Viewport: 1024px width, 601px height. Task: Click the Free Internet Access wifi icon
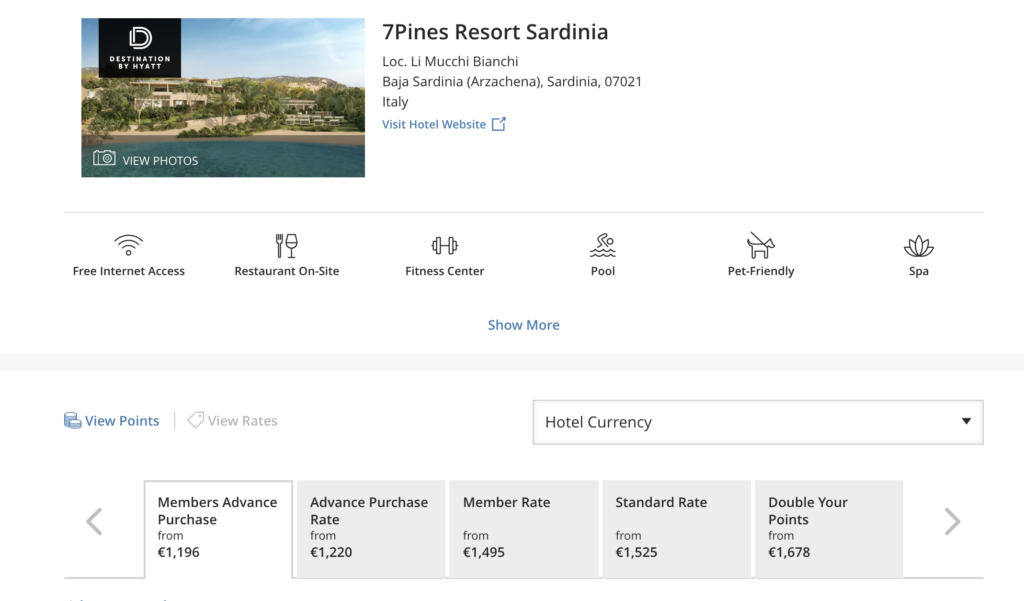point(129,245)
